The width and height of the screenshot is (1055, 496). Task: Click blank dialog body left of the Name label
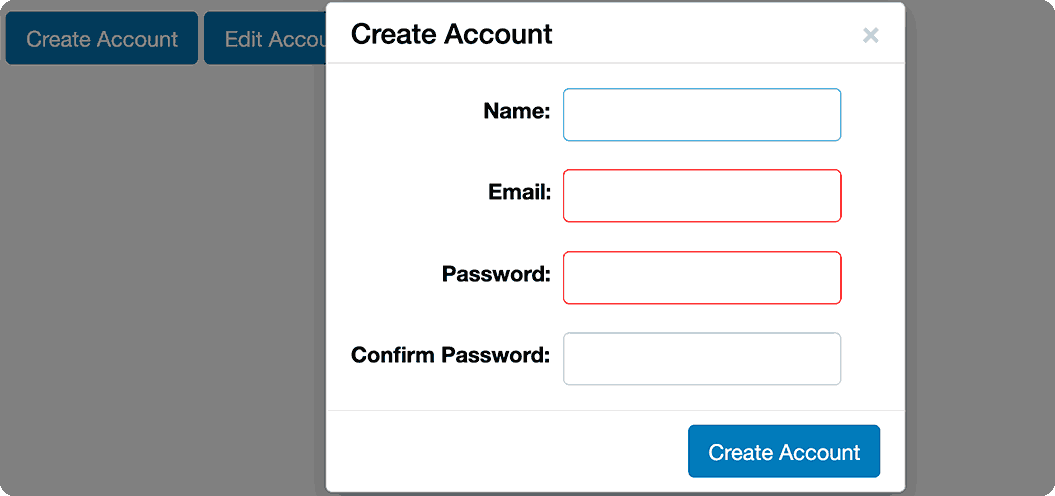coord(400,112)
